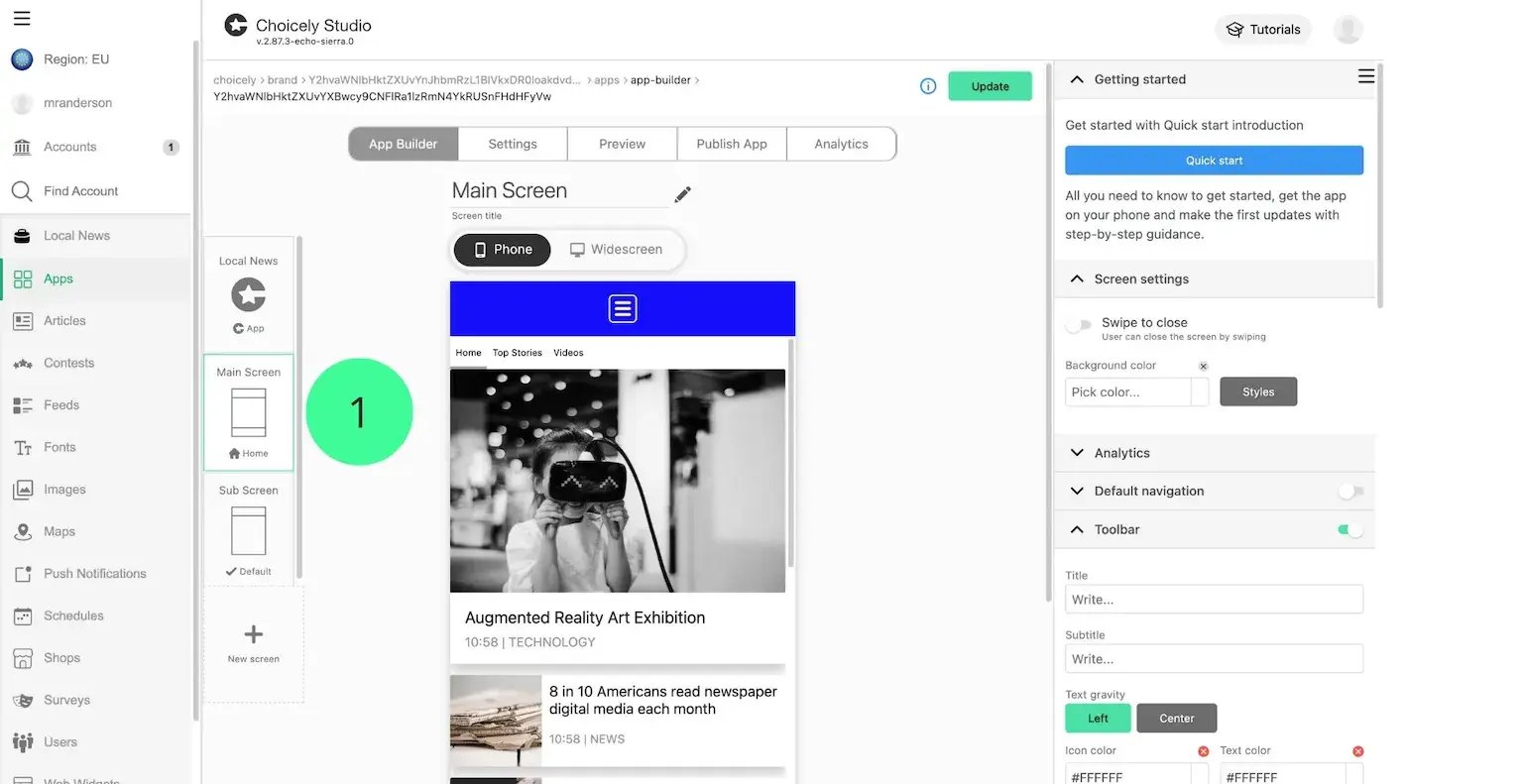This screenshot has height=784, width=1523.
Task: Select the Sub Screen thumbnail
Action: (x=249, y=532)
